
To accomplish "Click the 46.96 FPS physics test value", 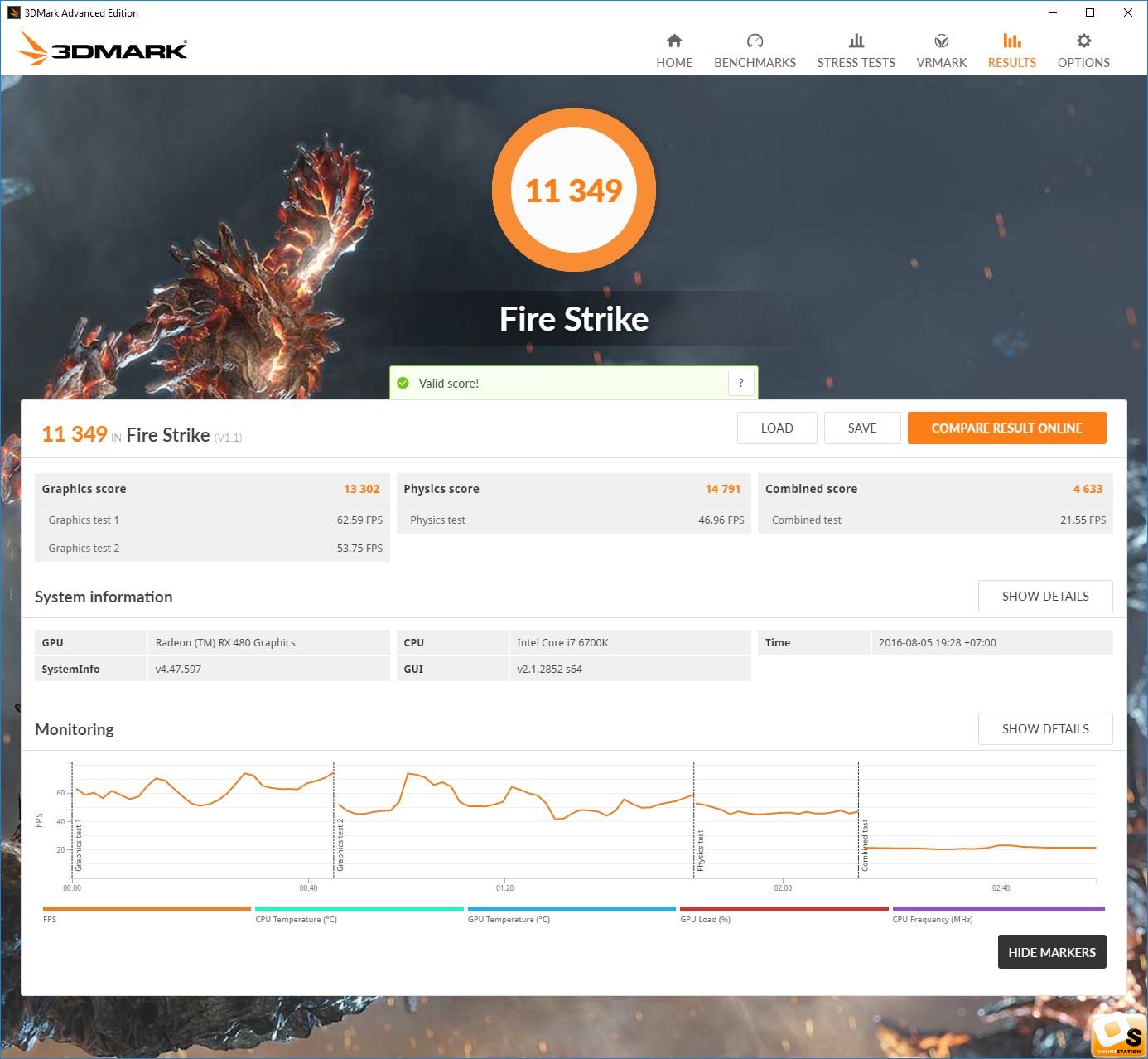I will click(x=721, y=520).
